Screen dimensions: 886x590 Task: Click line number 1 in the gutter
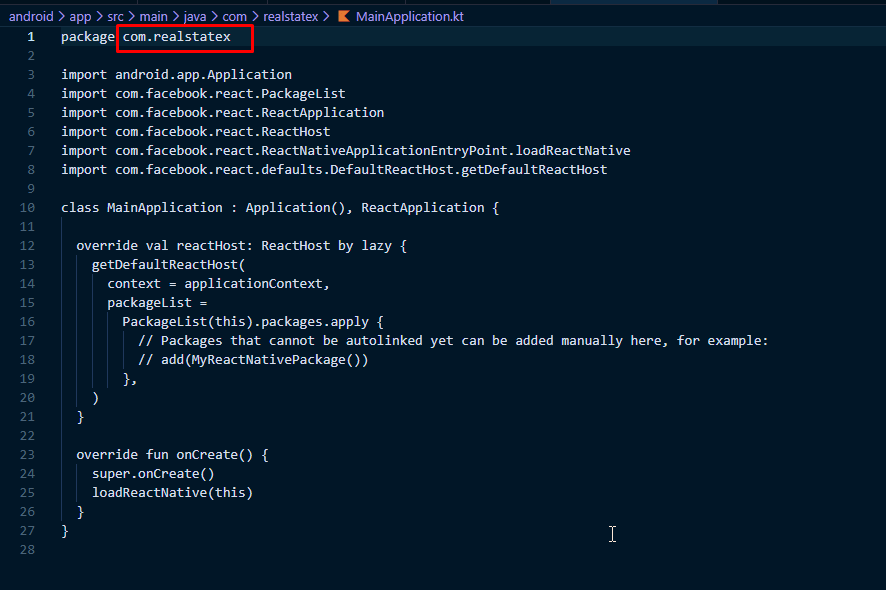(x=31, y=37)
